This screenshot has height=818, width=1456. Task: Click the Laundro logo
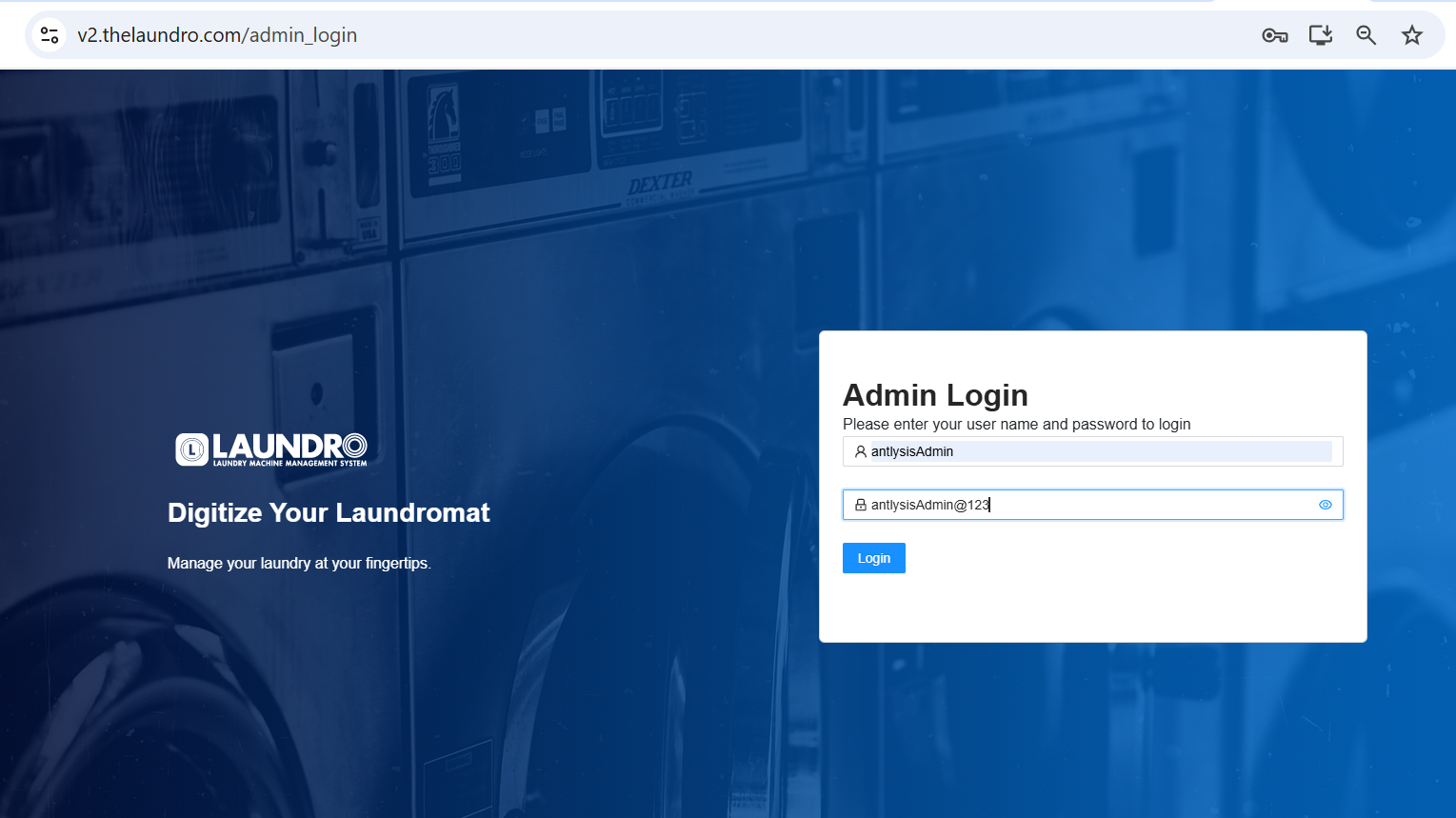tap(271, 449)
